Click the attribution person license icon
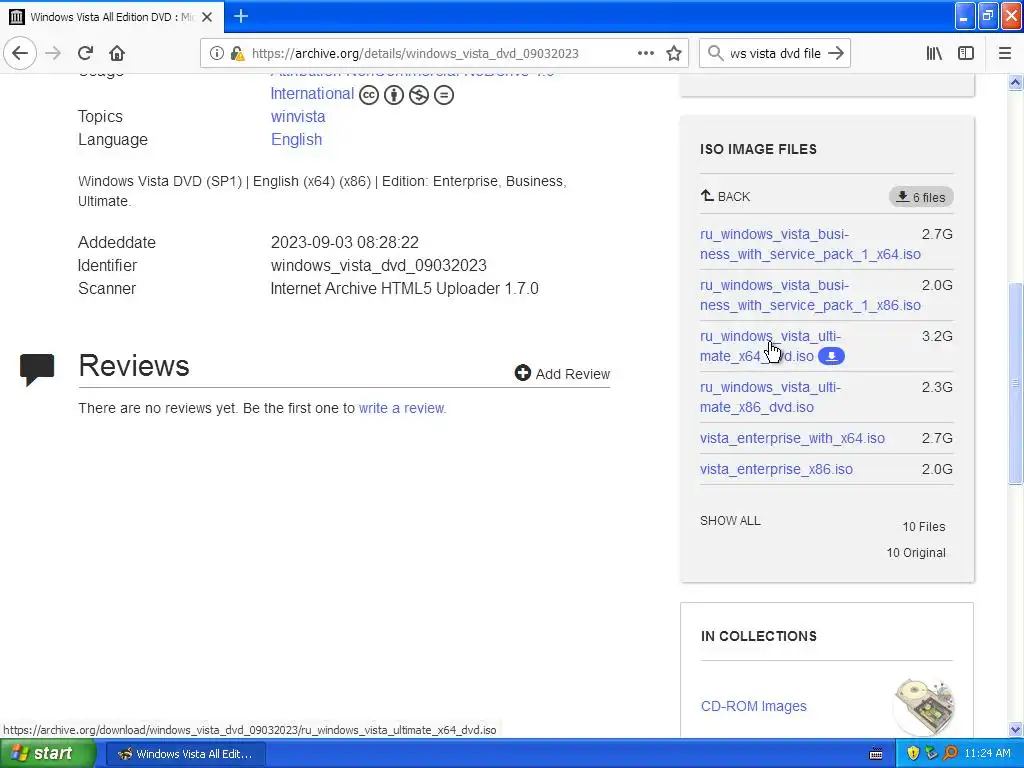This screenshot has width=1024, height=768. pyautogui.click(x=394, y=95)
